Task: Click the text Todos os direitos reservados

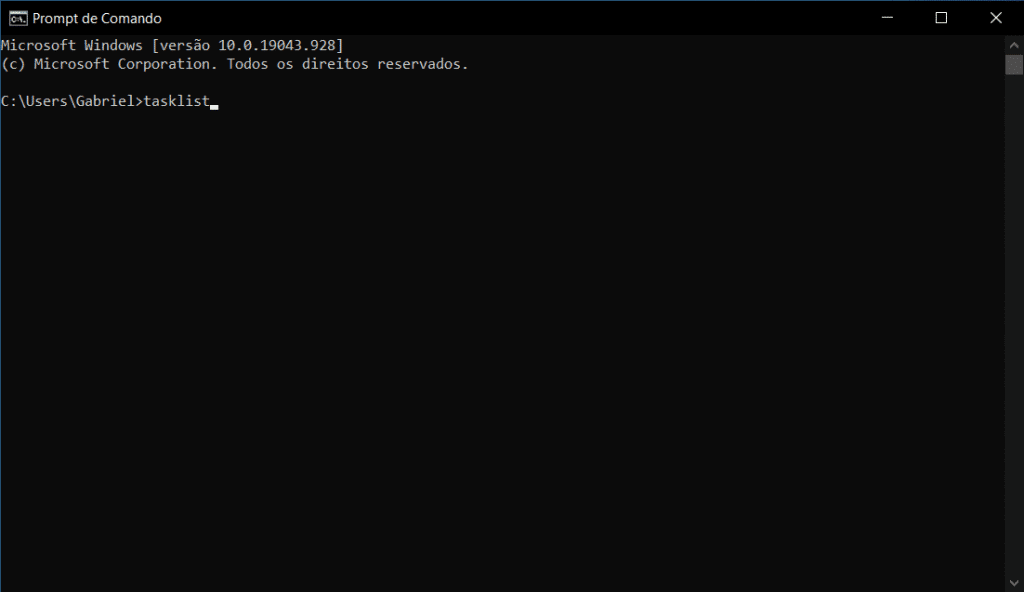Action: [x=347, y=64]
